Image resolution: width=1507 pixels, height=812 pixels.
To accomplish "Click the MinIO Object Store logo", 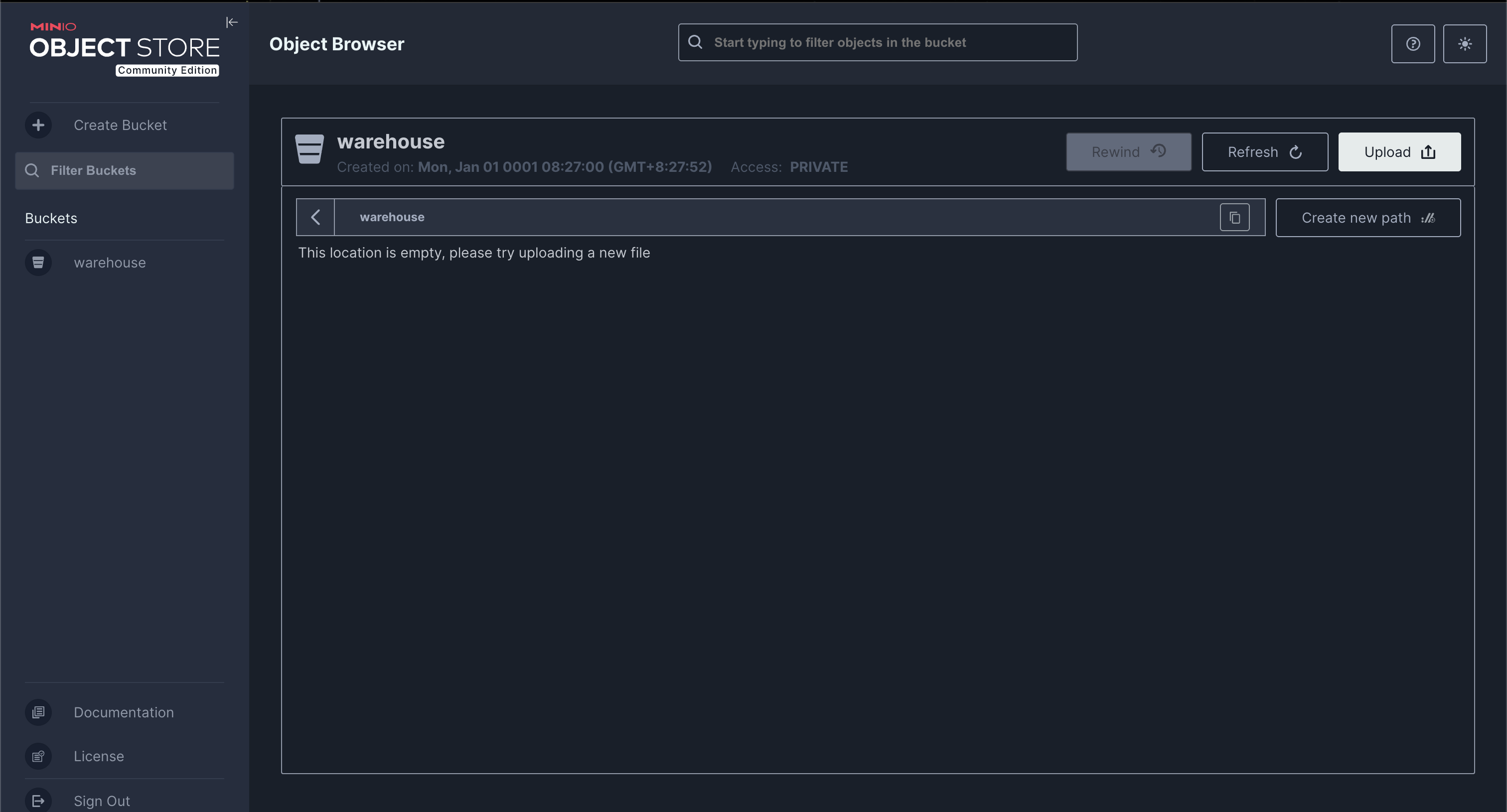I will [124, 48].
